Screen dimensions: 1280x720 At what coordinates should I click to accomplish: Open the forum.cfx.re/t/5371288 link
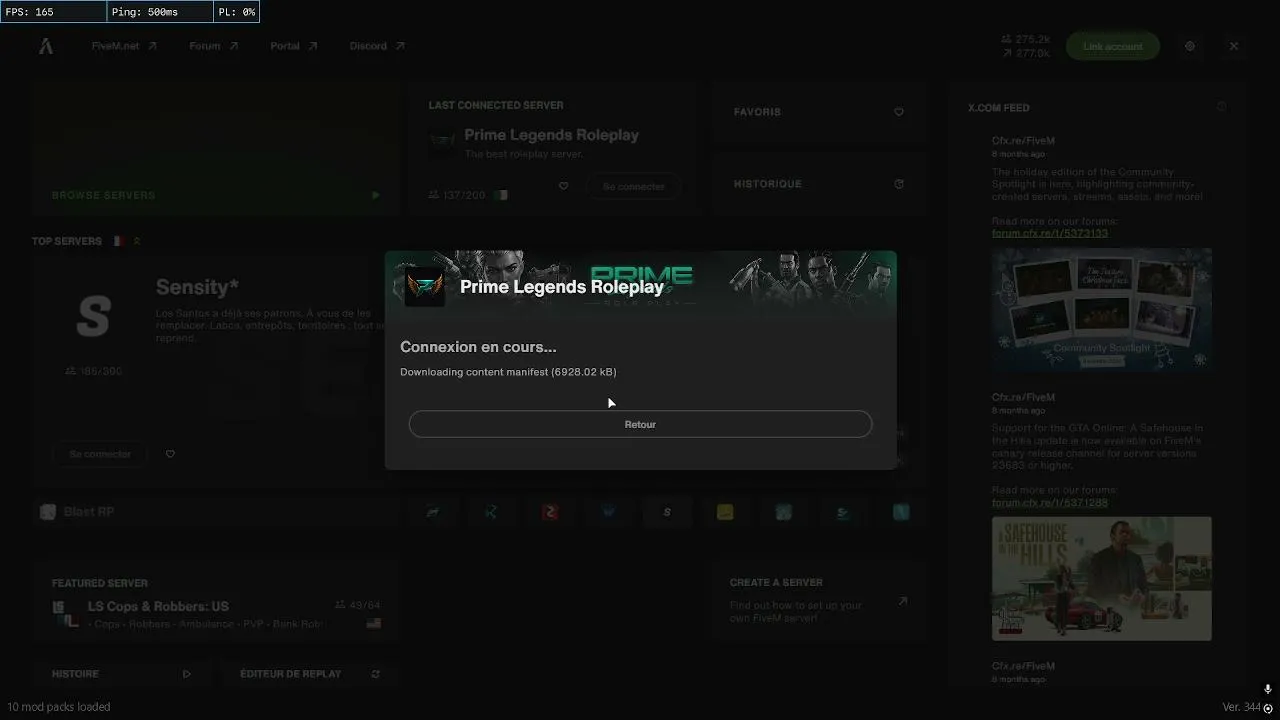coord(1049,502)
